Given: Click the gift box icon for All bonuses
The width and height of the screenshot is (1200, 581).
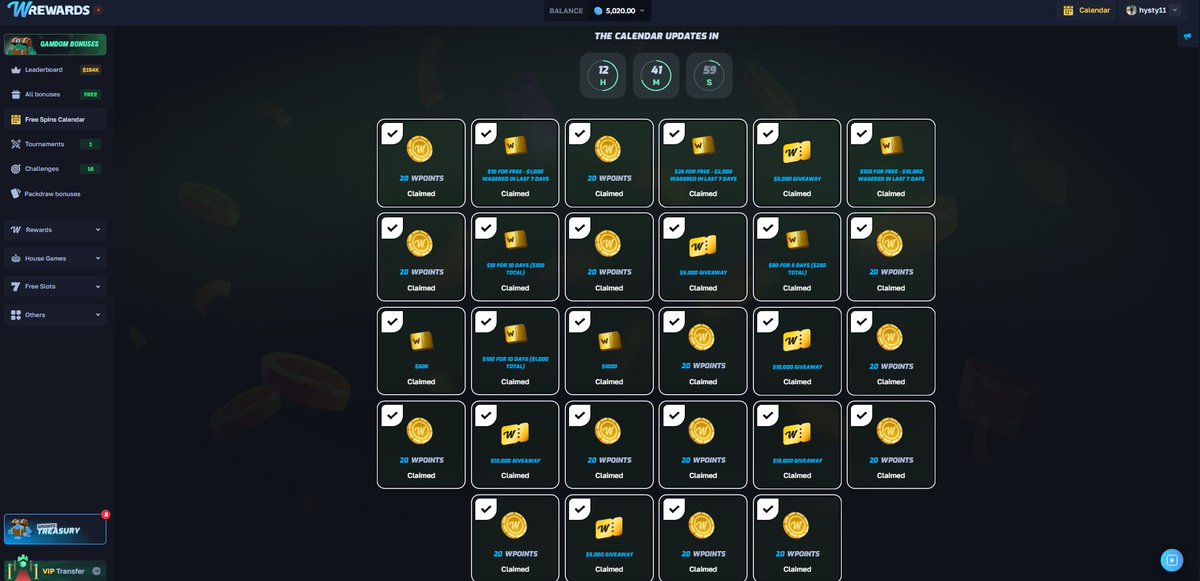Looking at the screenshot, I should [16, 94].
